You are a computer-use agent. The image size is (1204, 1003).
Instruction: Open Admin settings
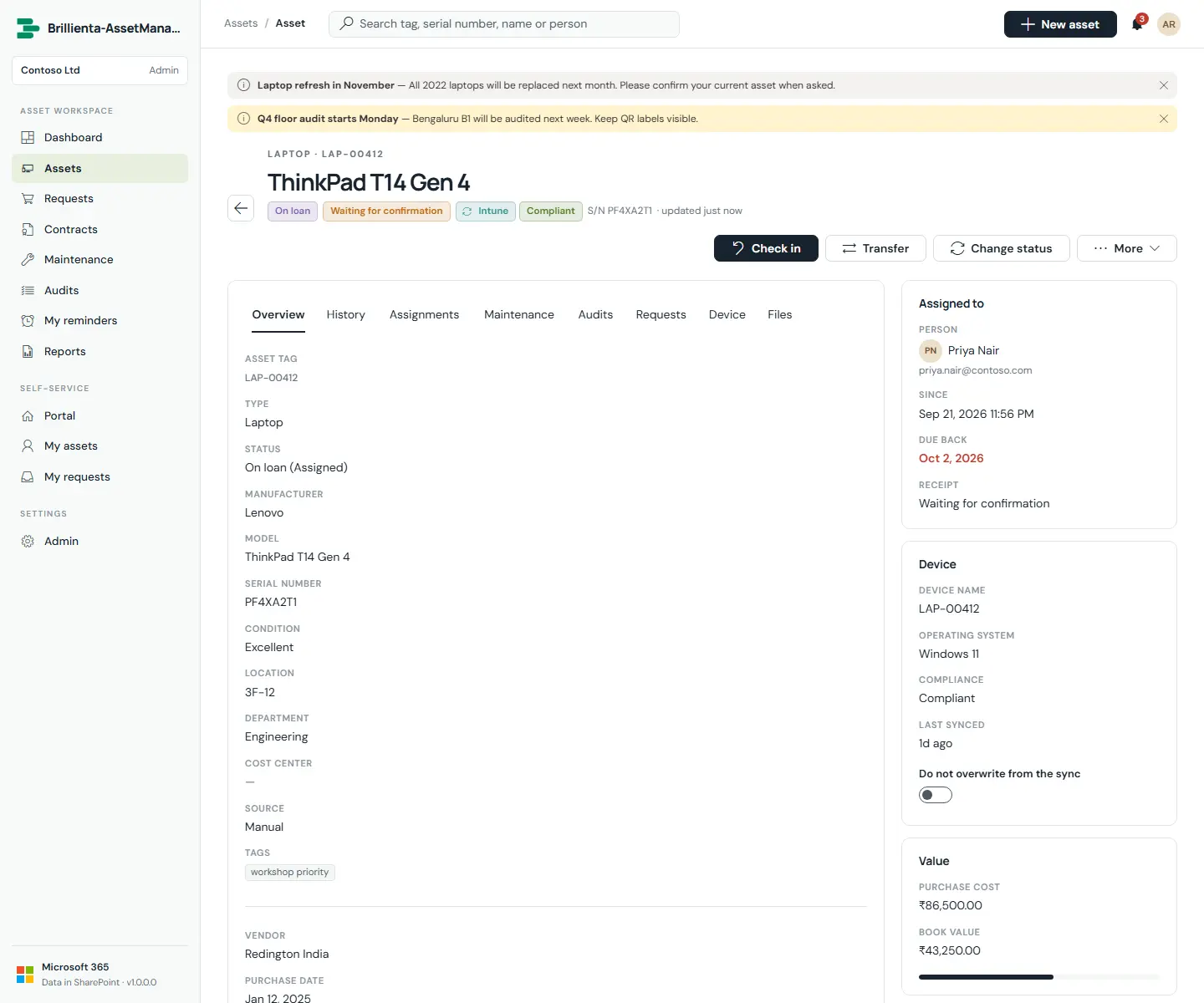pos(99,541)
